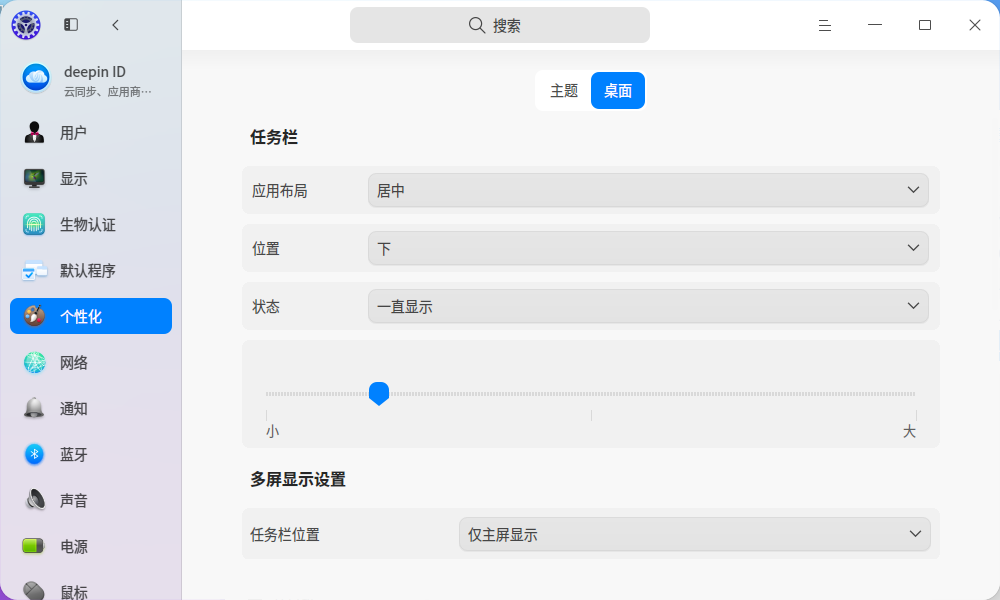The height and width of the screenshot is (600, 1000).
Task: Click the 任务栏 section heading
Action: 274,137
